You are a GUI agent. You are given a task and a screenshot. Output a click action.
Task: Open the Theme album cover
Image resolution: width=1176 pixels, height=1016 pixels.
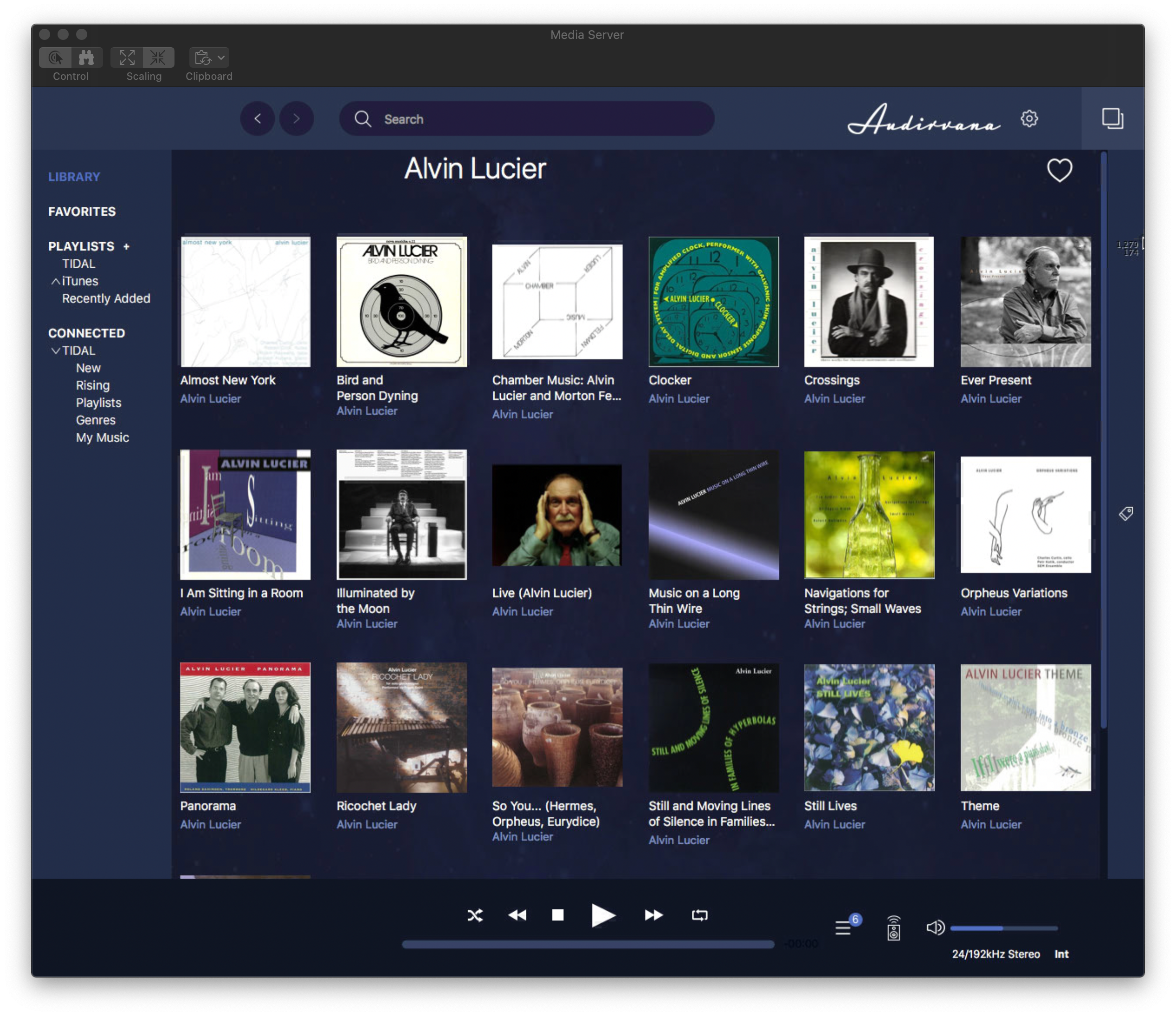(x=1026, y=727)
